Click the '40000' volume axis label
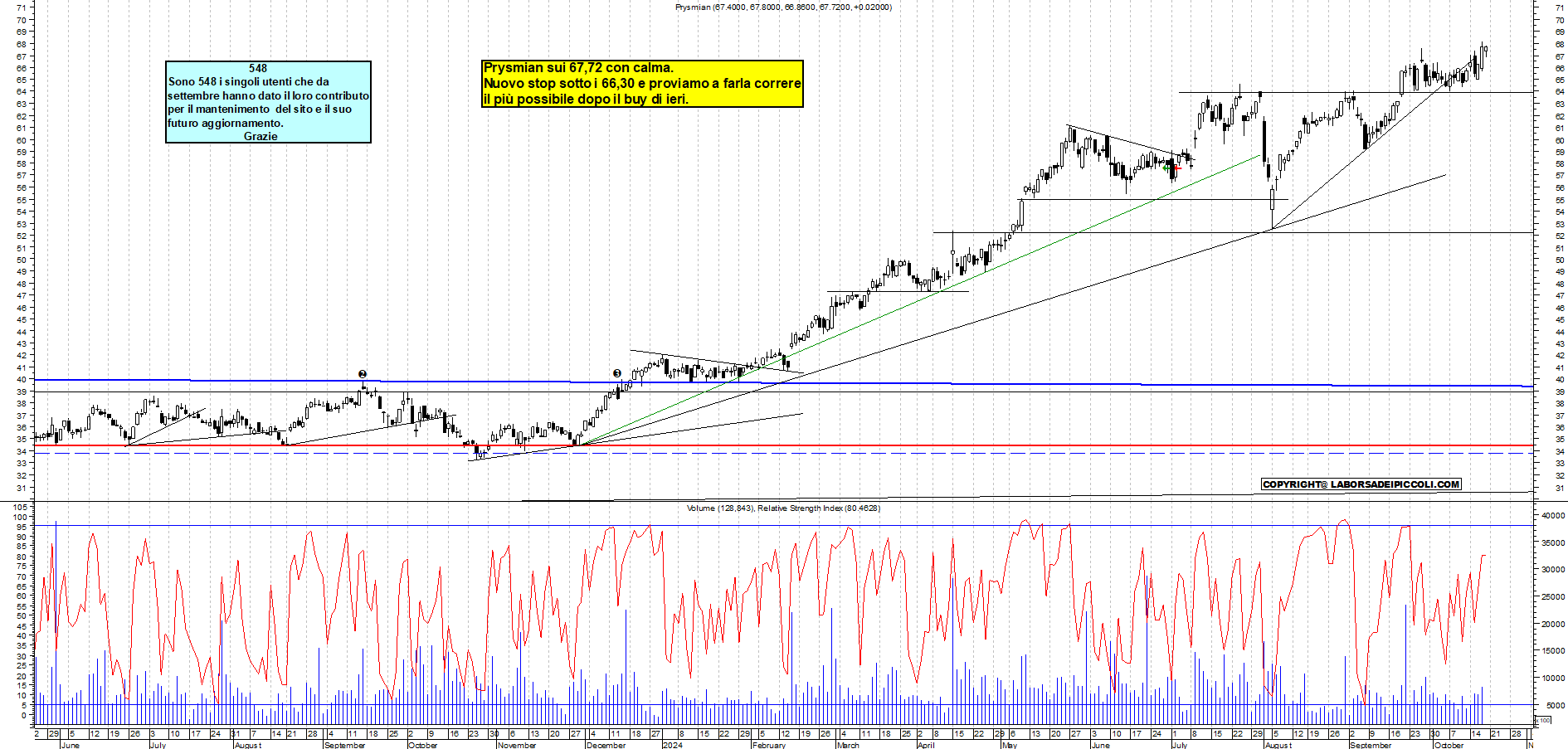1568x749 pixels. tap(1553, 515)
